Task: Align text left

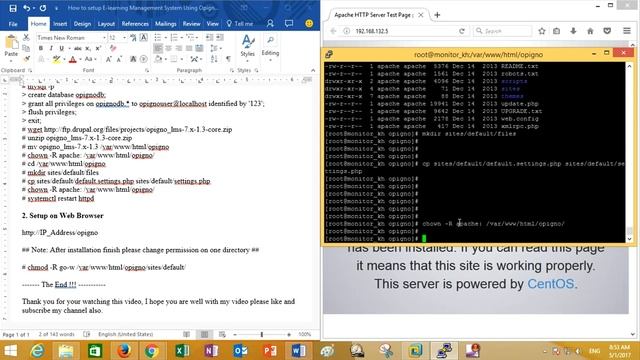Action: (158, 49)
